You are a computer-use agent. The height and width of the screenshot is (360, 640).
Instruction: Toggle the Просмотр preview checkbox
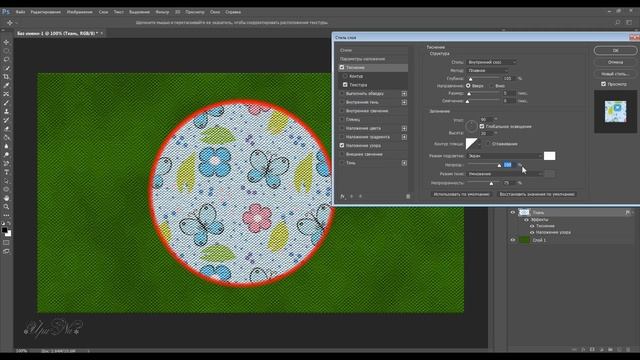pos(604,84)
